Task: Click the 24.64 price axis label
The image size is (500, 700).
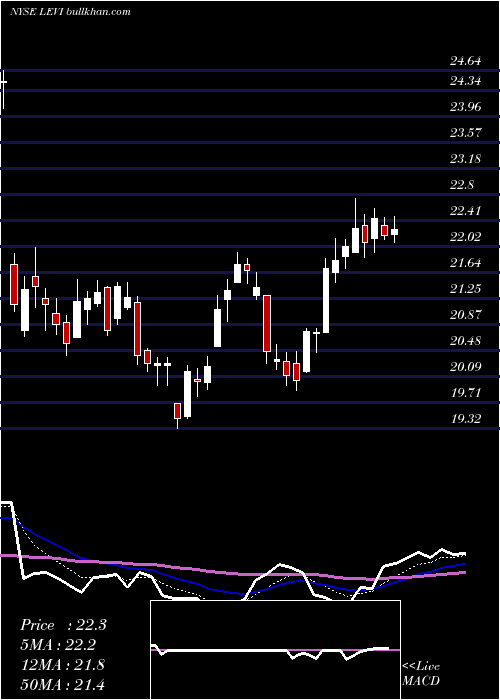Action: tap(465, 61)
